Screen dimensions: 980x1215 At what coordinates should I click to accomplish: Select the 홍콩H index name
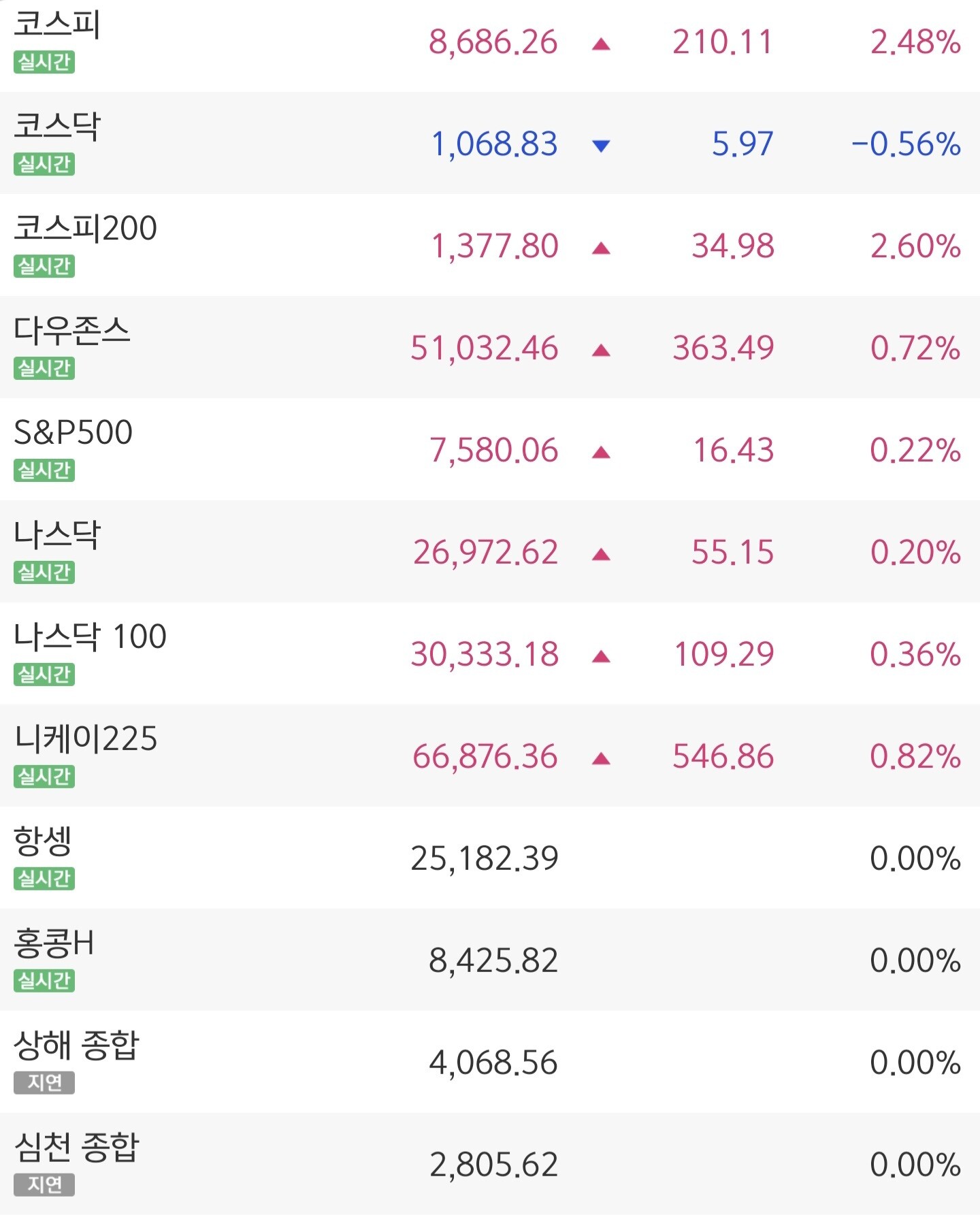(x=54, y=943)
